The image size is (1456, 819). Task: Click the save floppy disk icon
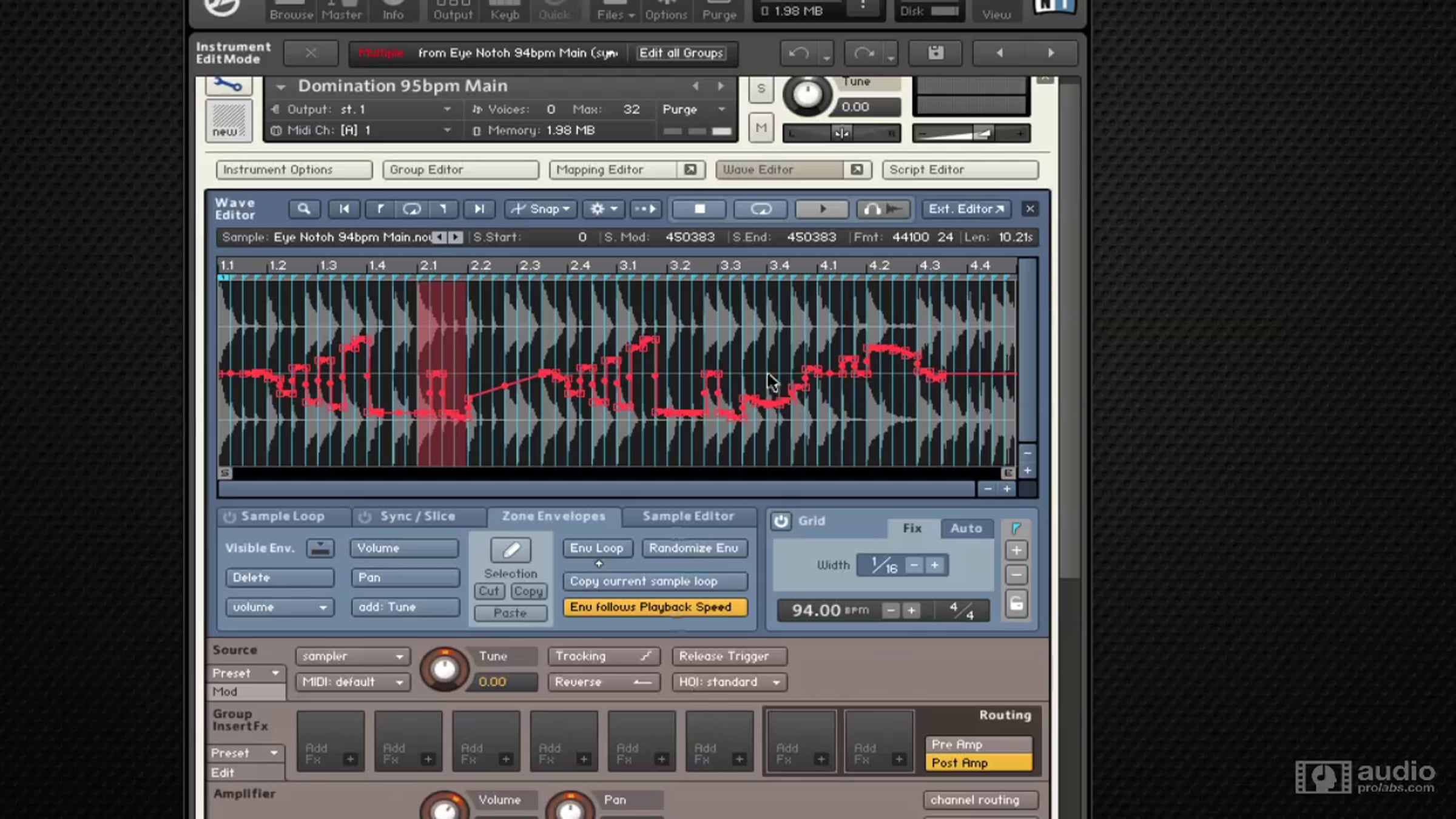tap(935, 53)
